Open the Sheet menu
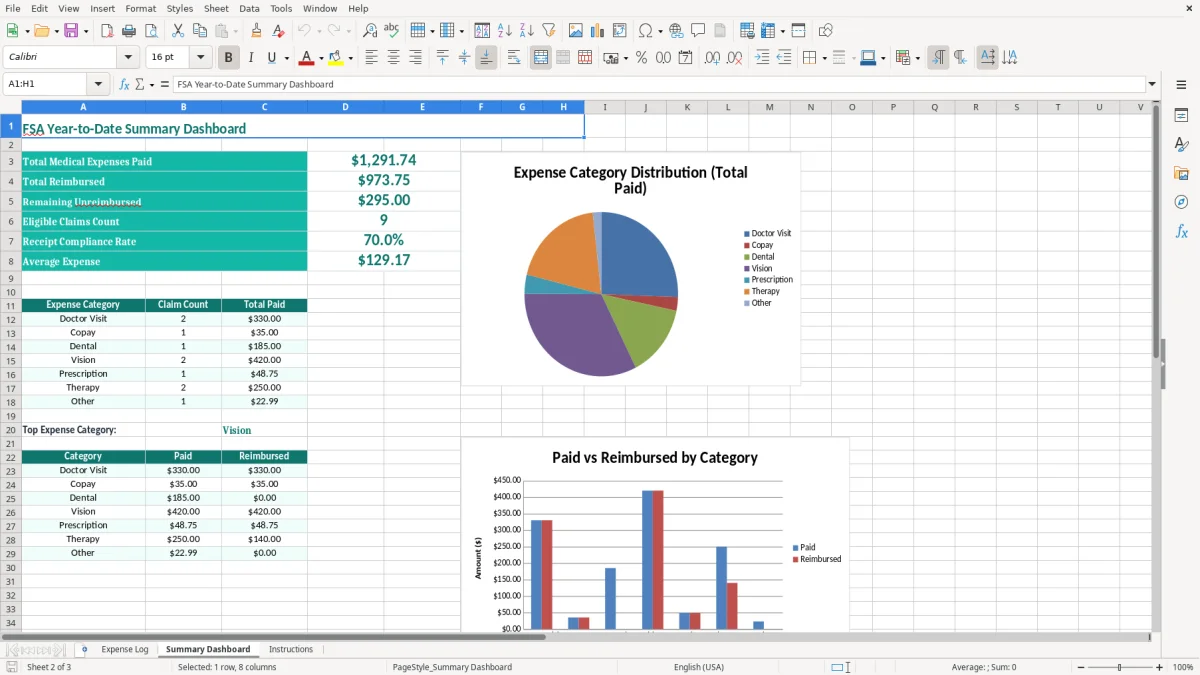The image size is (1200, 675). pyautogui.click(x=216, y=8)
